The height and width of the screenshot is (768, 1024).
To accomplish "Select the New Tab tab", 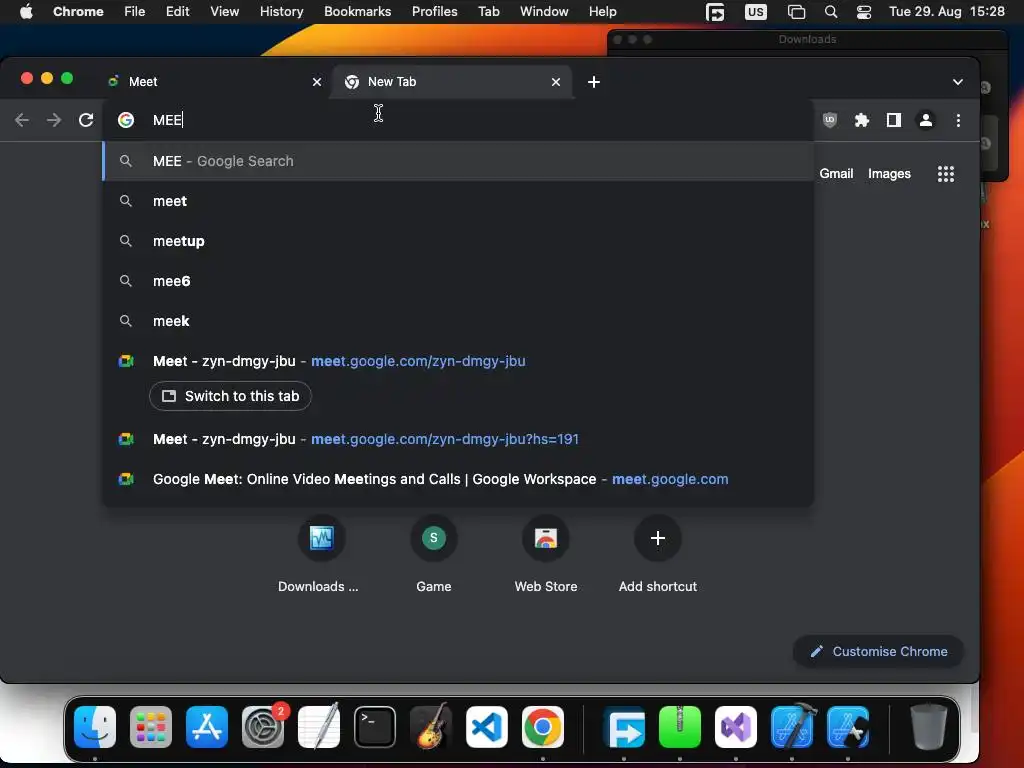I will pyautogui.click(x=451, y=82).
